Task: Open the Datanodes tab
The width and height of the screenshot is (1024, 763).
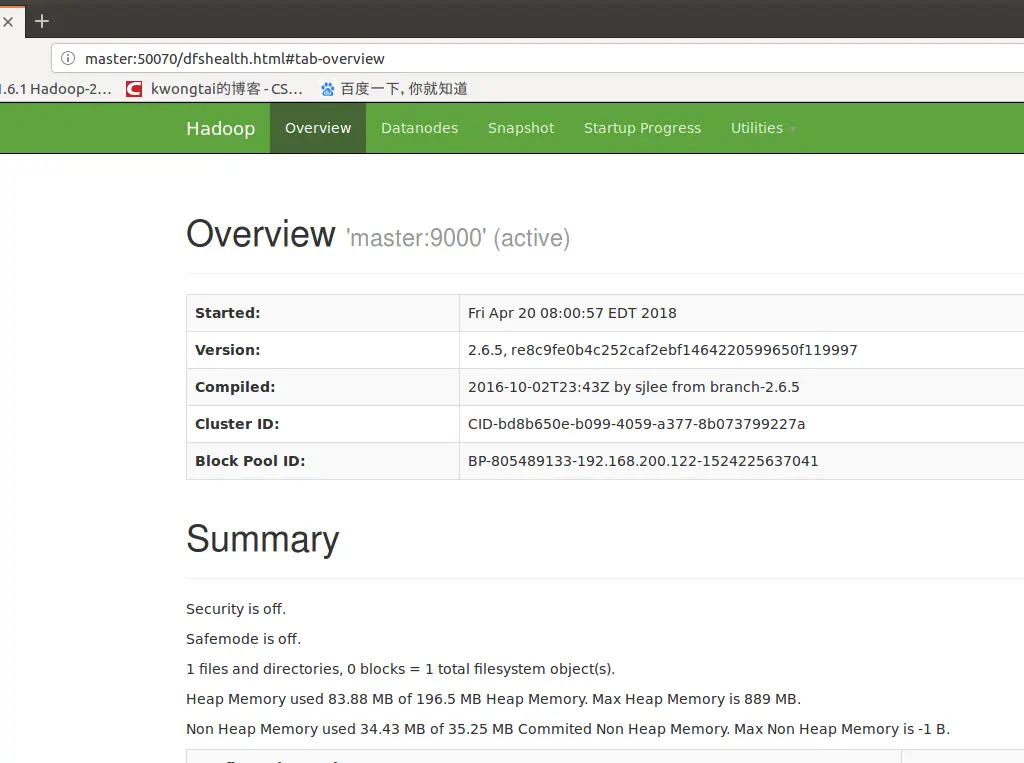Action: [x=420, y=128]
